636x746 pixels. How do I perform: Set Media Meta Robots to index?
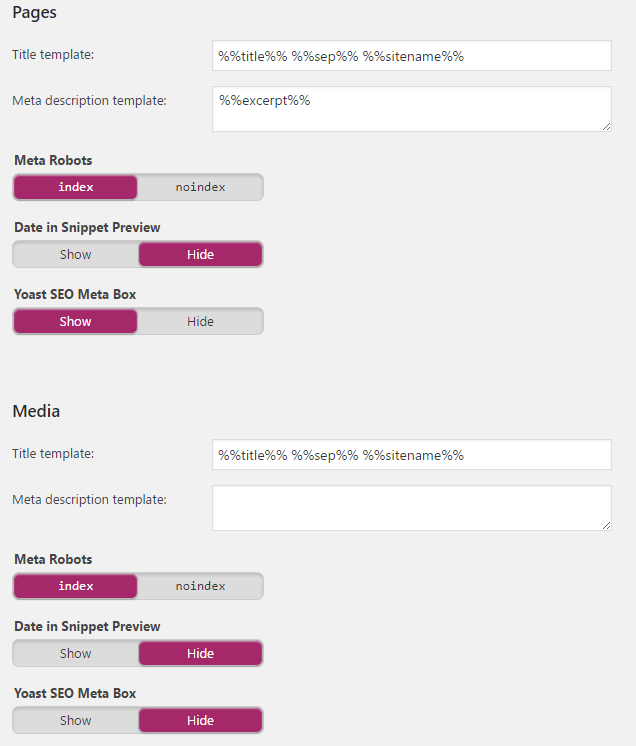(x=75, y=586)
